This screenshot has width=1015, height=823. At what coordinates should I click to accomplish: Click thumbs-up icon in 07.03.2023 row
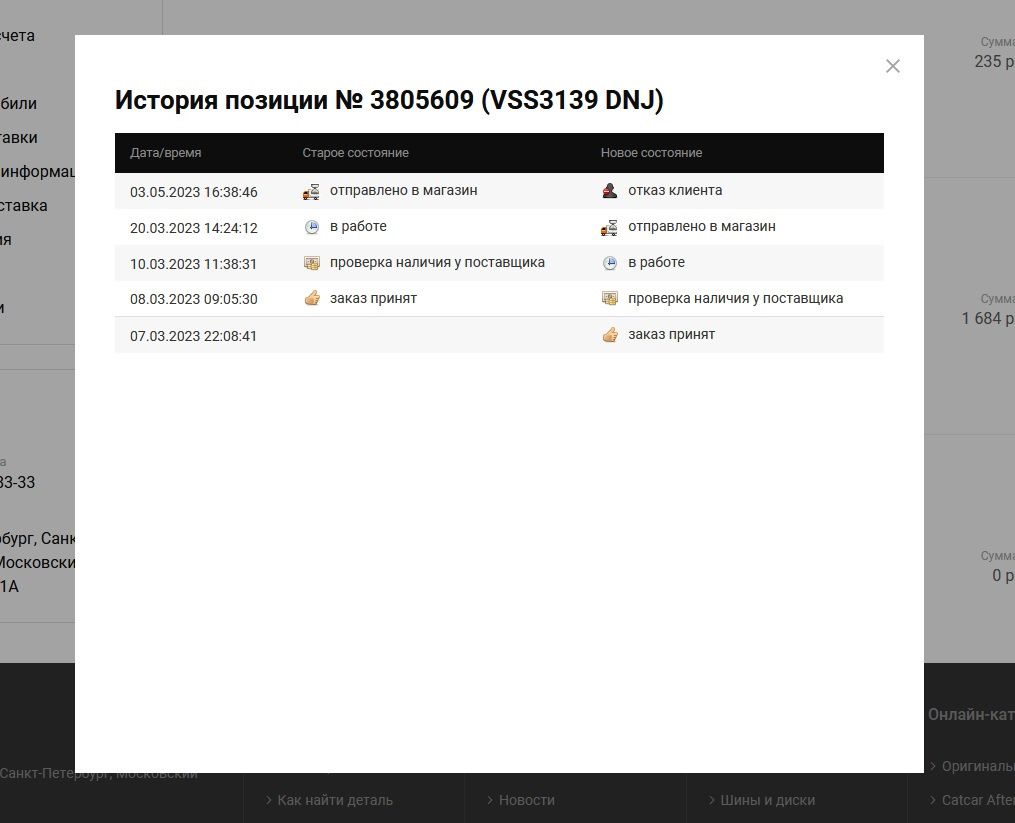click(x=610, y=335)
